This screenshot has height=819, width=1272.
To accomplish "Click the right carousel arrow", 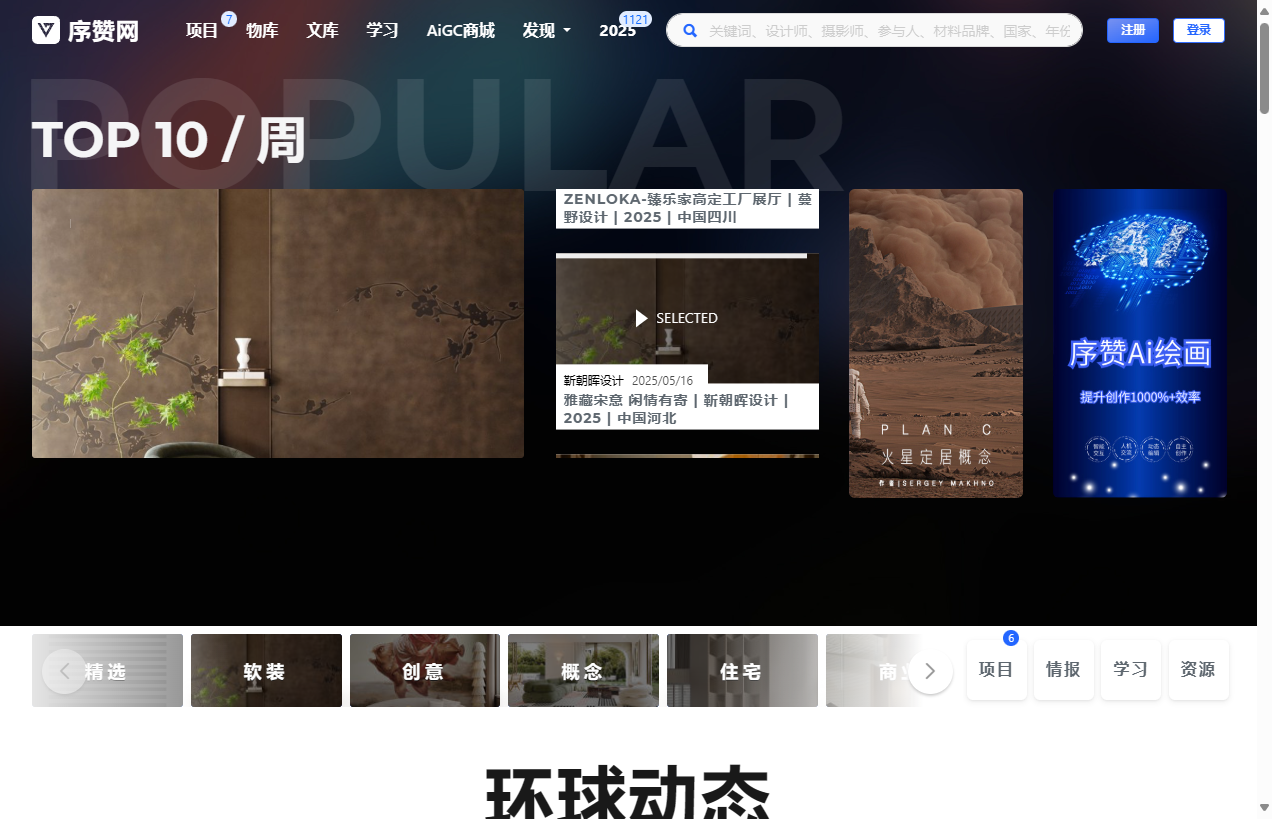I will pos(929,671).
